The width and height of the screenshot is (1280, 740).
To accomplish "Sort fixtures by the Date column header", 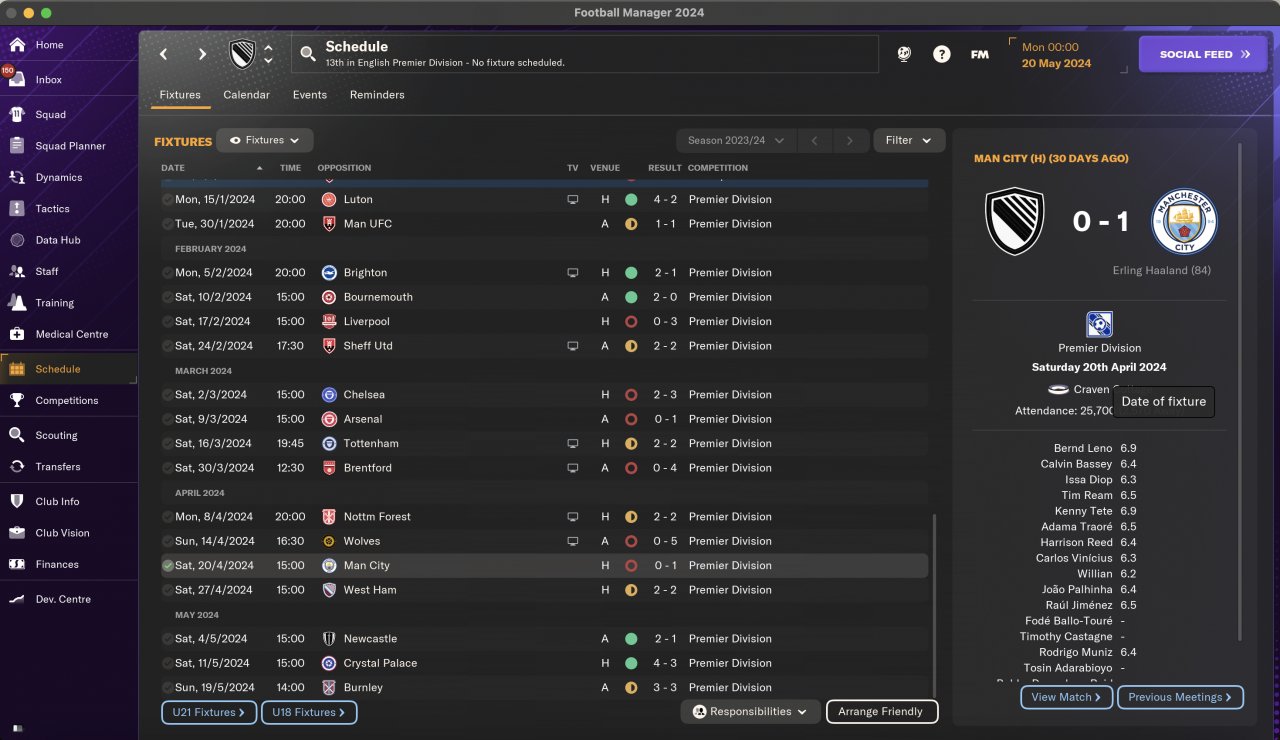I will coord(173,168).
